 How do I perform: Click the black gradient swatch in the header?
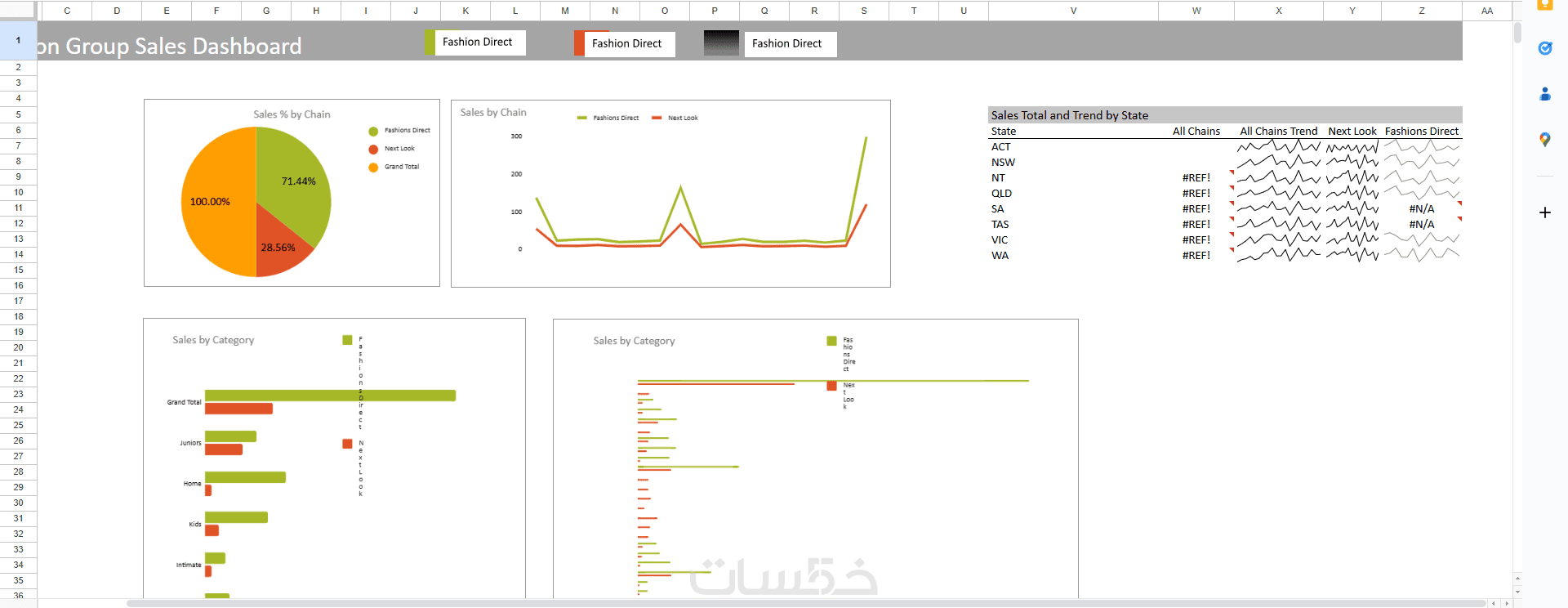(x=721, y=43)
